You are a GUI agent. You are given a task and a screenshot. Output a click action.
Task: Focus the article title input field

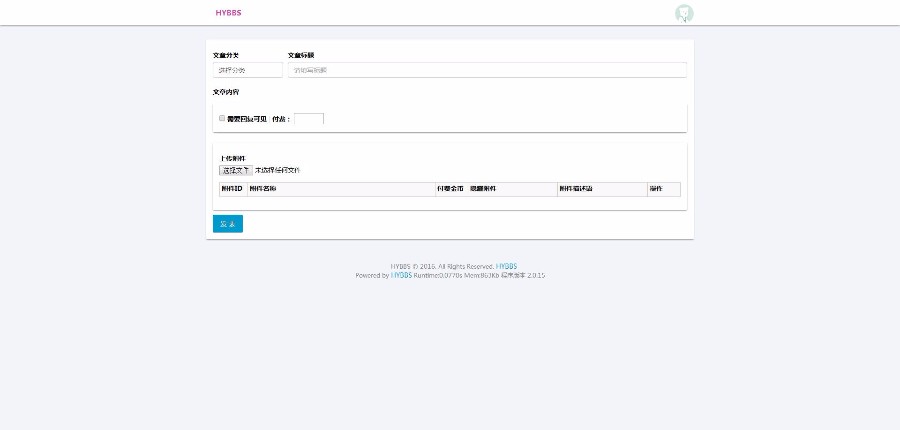487,70
